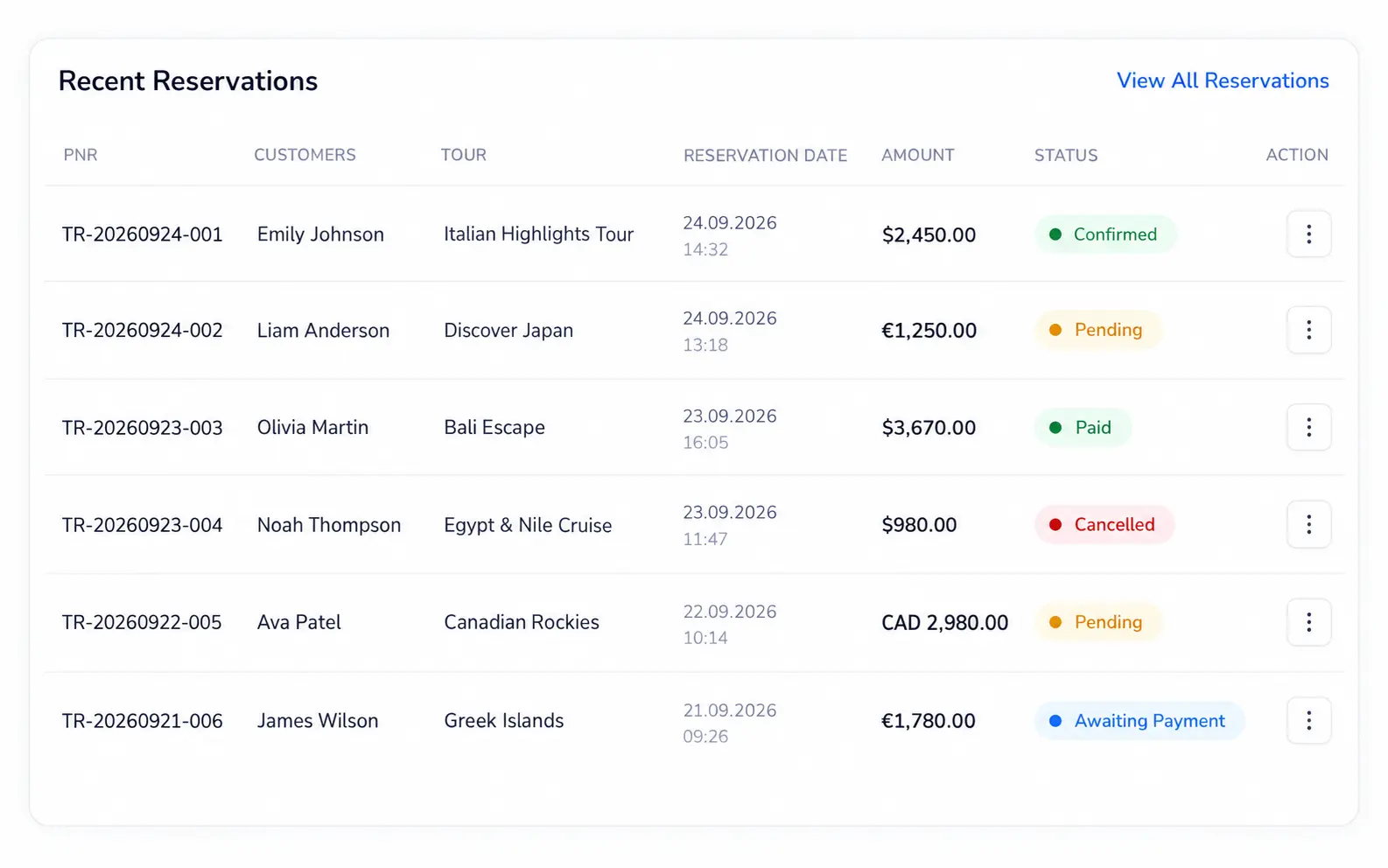Click the amount CAD 2,980.00
The height and width of the screenshot is (868, 1388).
coord(944,622)
